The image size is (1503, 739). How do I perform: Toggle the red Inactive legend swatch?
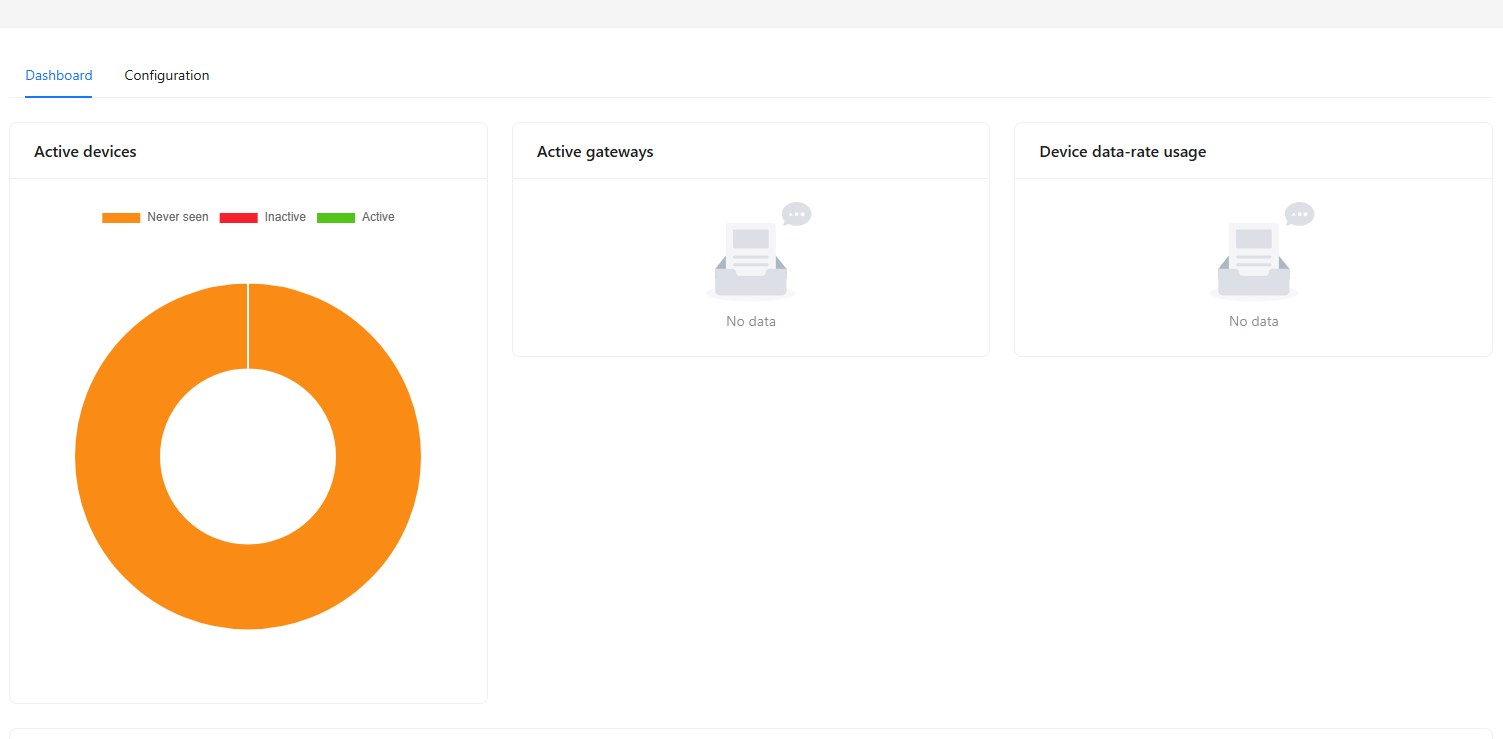pyautogui.click(x=238, y=218)
